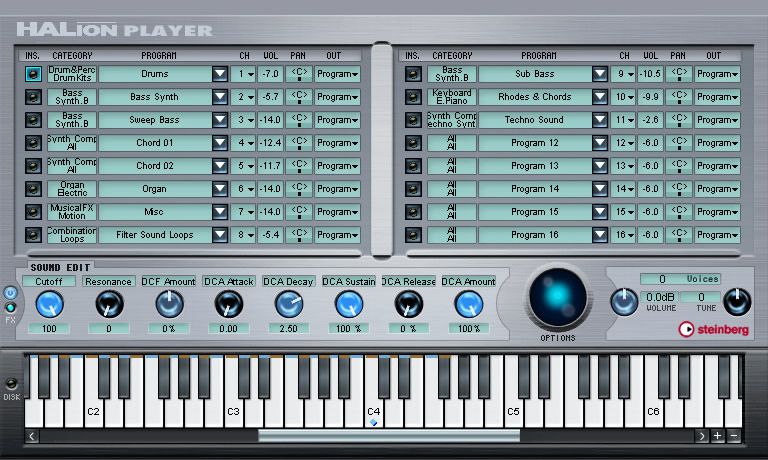Select the instrument slot button for Sub Bass
This screenshot has width=768, height=460.
click(413, 74)
